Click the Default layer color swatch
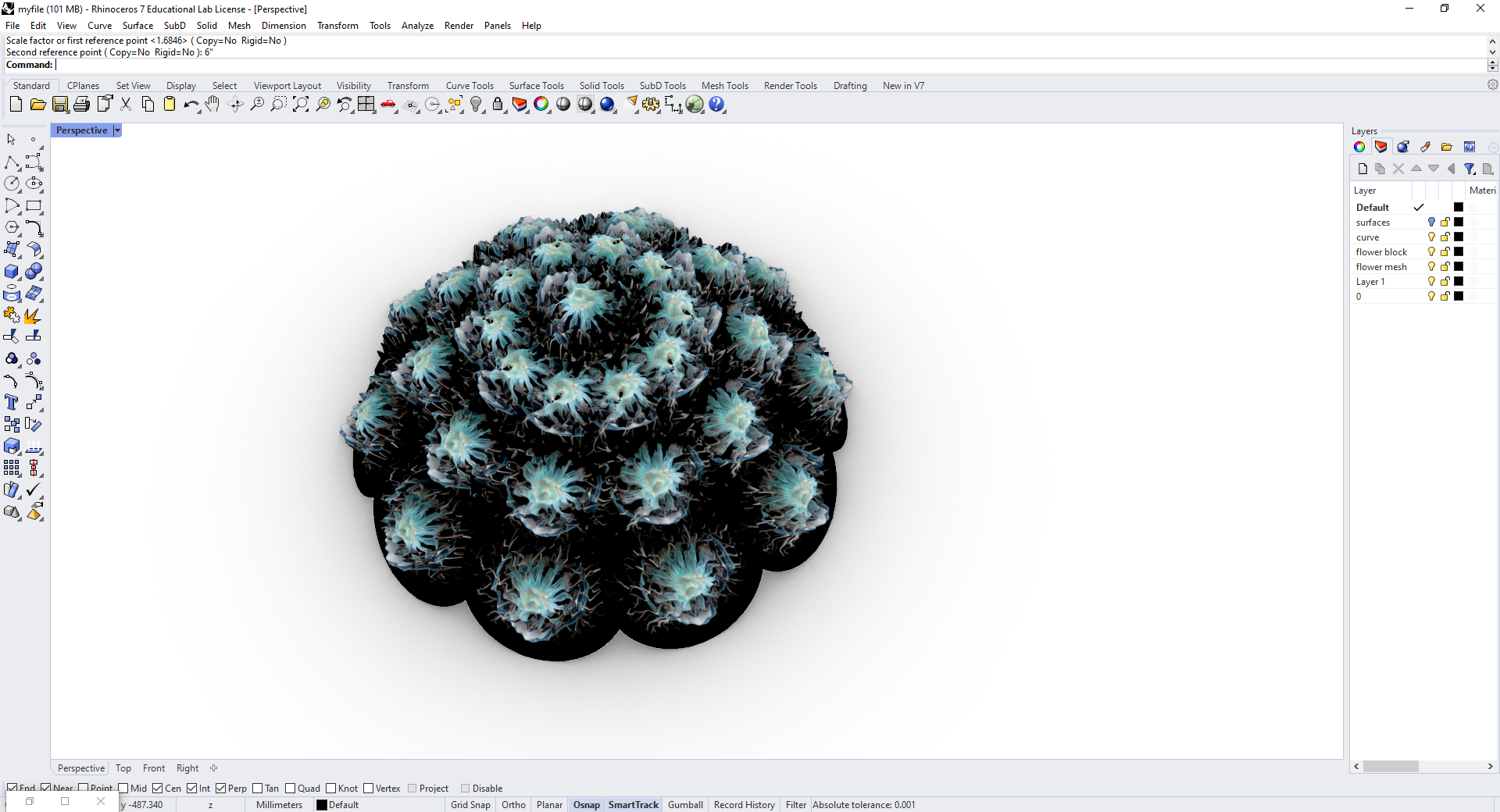The height and width of the screenshot is (812, 1500). [x=1459, y=208]
